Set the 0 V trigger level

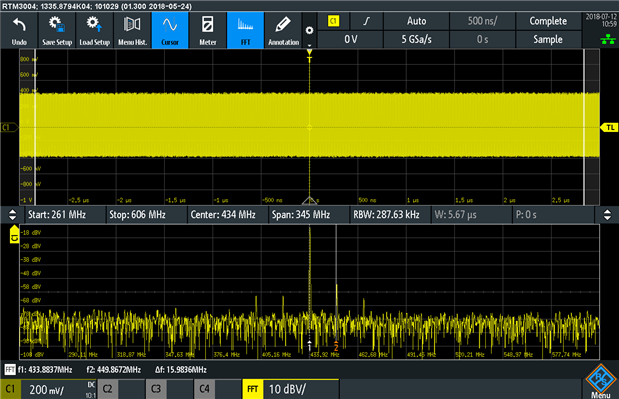(350, 39)
